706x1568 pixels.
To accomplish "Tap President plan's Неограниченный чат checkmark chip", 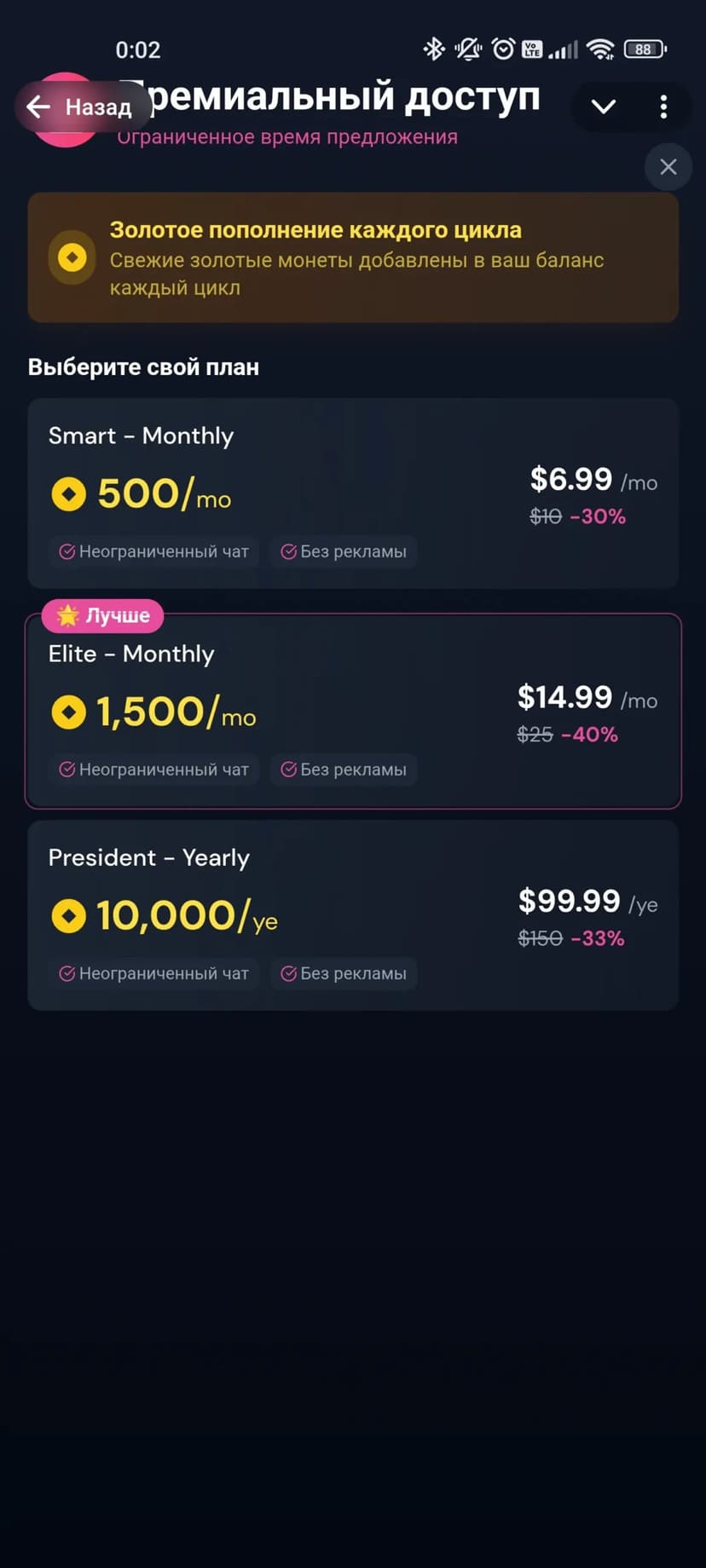I will point(154,973).
